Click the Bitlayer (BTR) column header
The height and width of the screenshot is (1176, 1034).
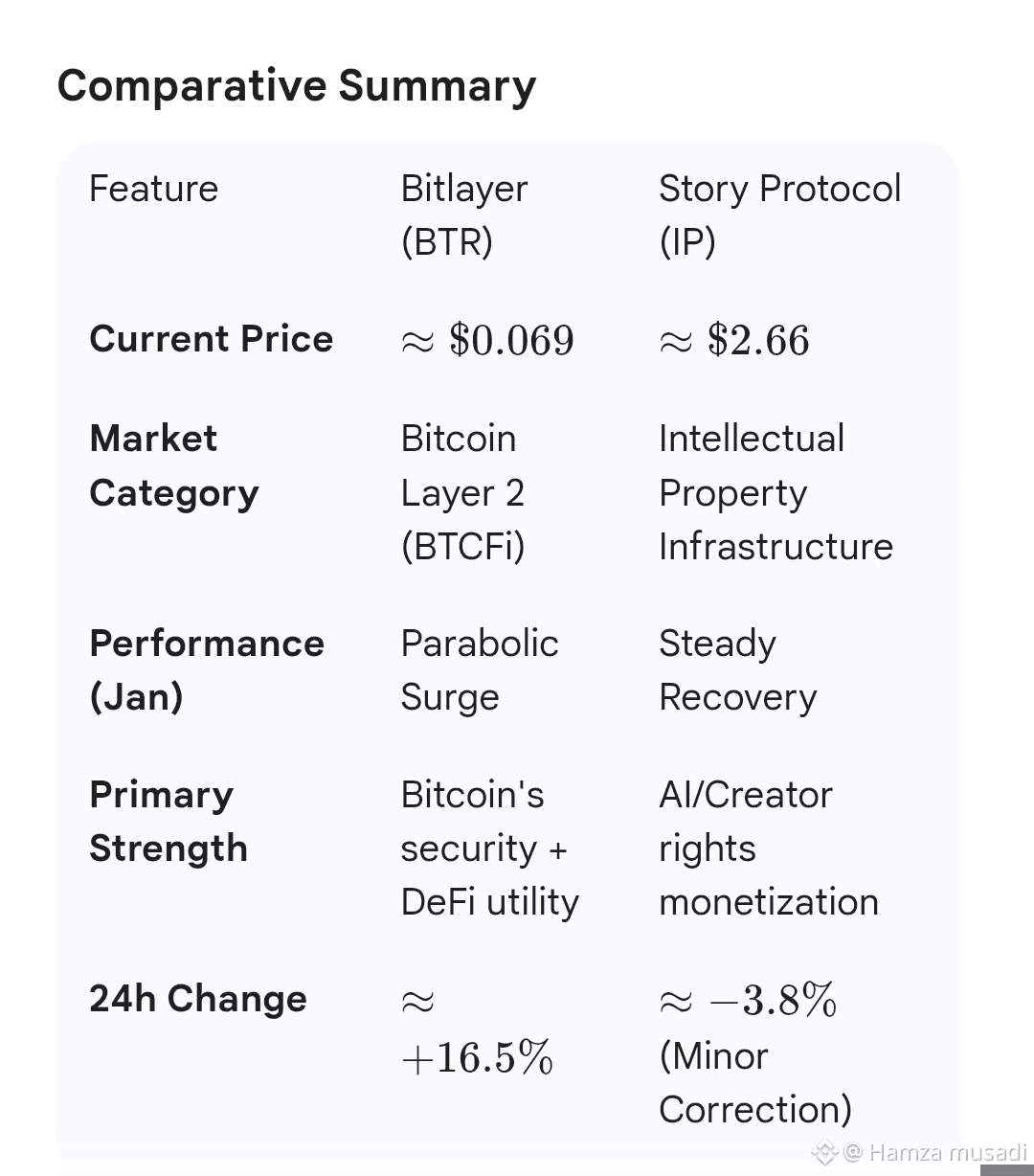(463, 215)
